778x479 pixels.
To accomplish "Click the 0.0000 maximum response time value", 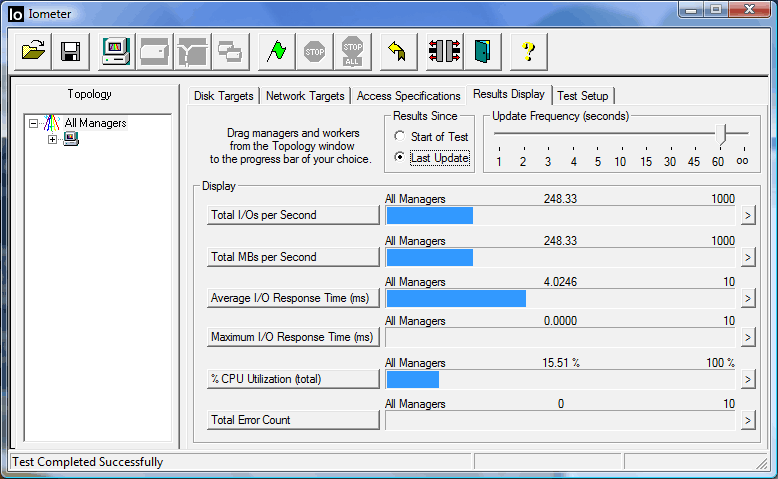I will point(560,321).
